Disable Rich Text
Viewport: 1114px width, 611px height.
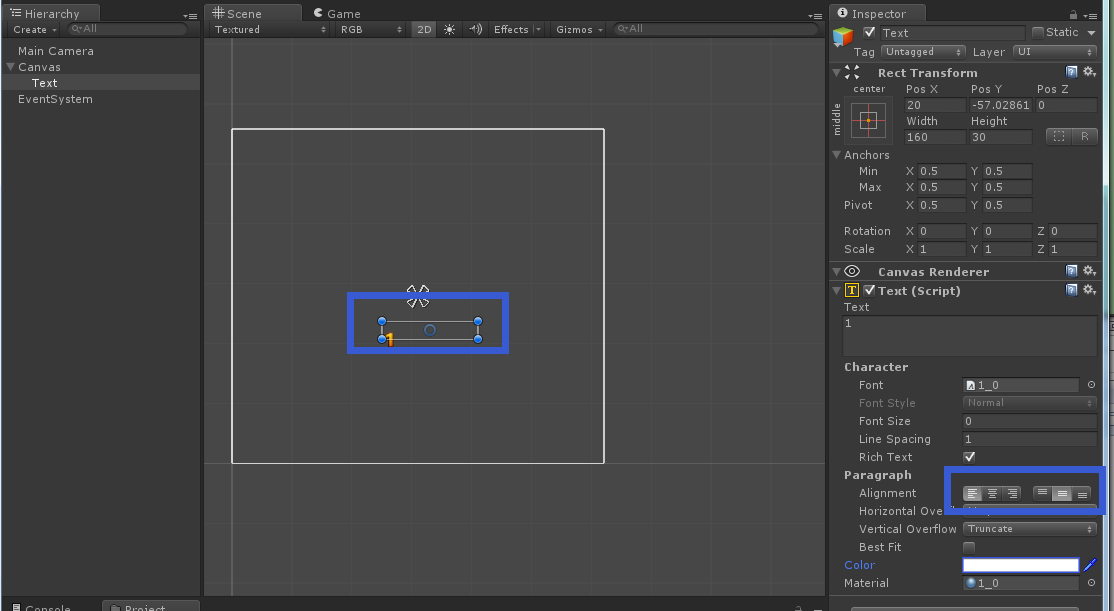click(968, 457)
